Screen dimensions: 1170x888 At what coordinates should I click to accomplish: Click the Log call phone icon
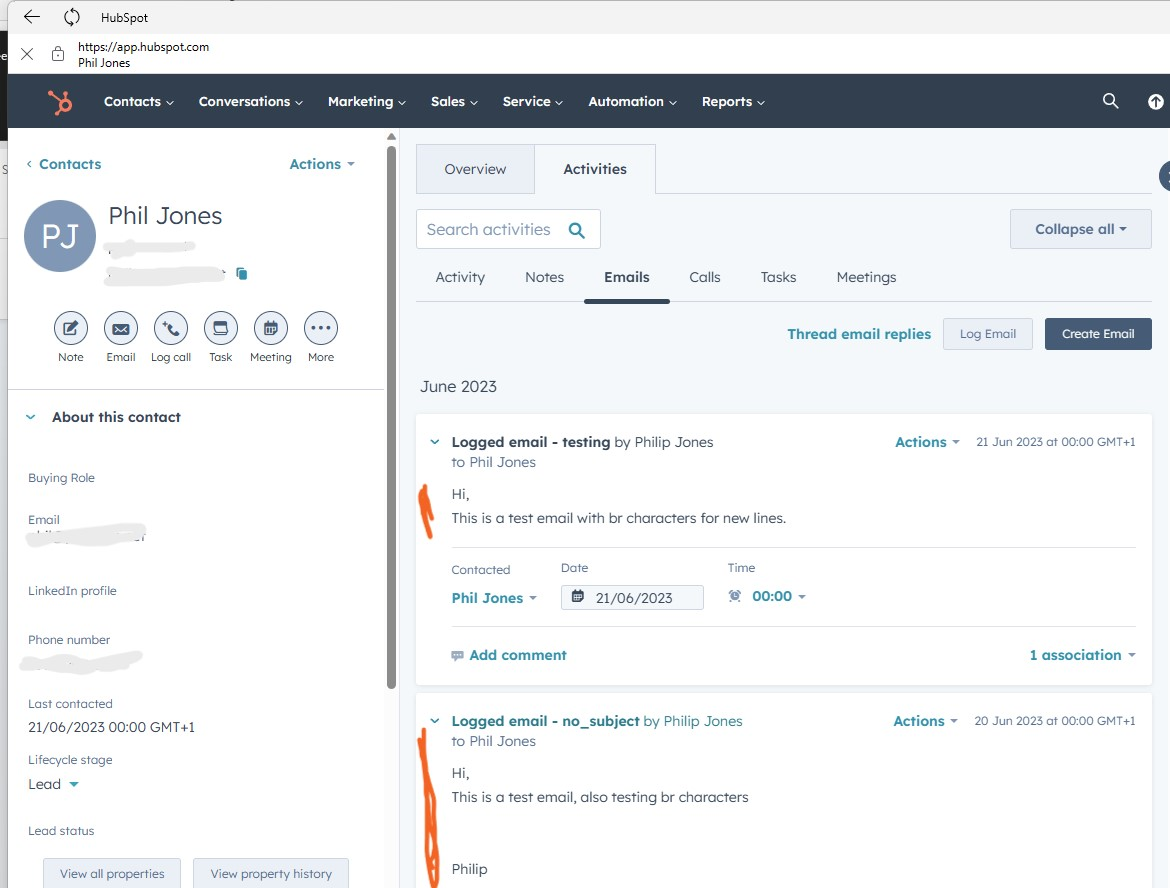pyautogui.click(x=171, y=328)
